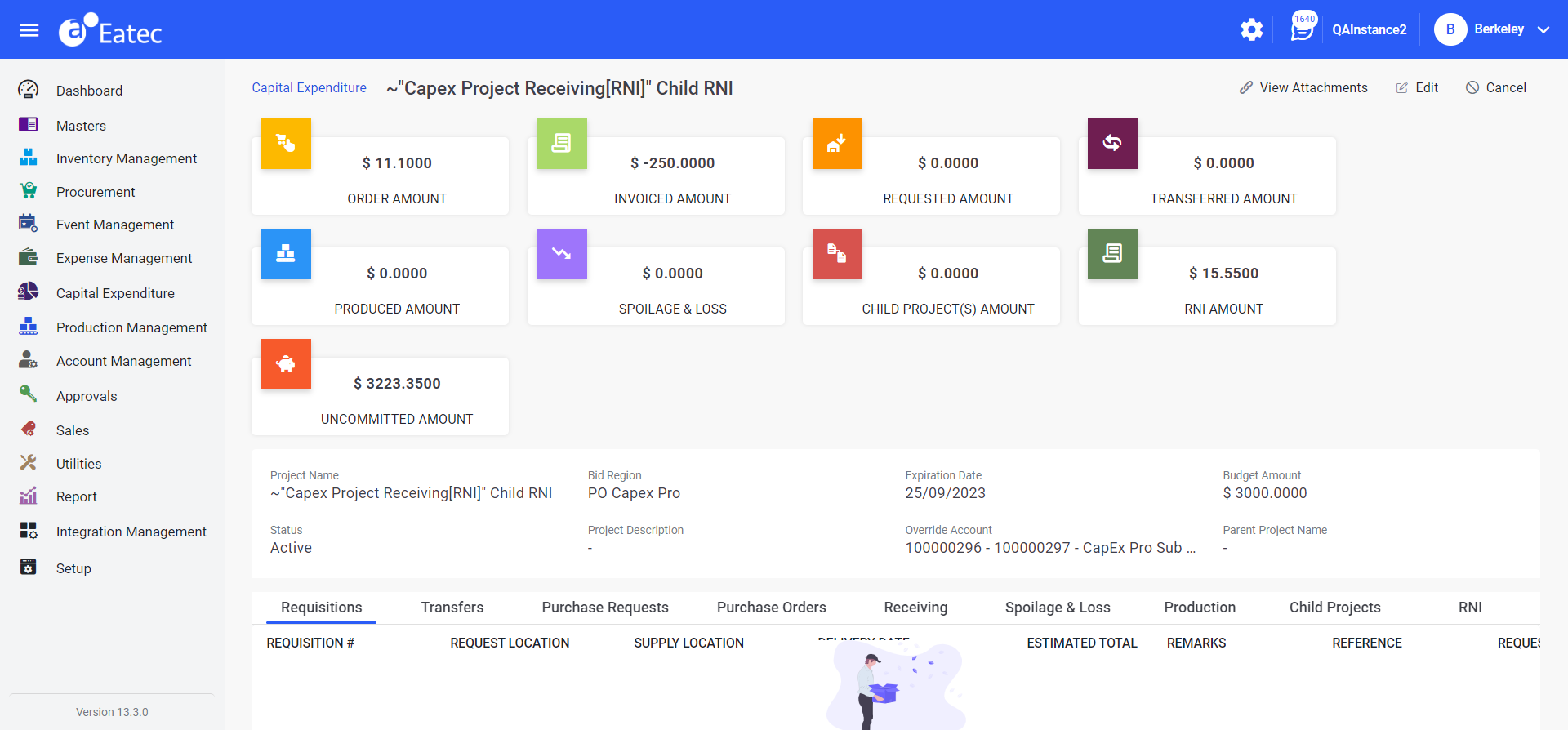Click the Uncommitted Amount piggy bank icon
Image resolution: width=1568 pixels, height=730 pixels.
[x=286, y=364]
